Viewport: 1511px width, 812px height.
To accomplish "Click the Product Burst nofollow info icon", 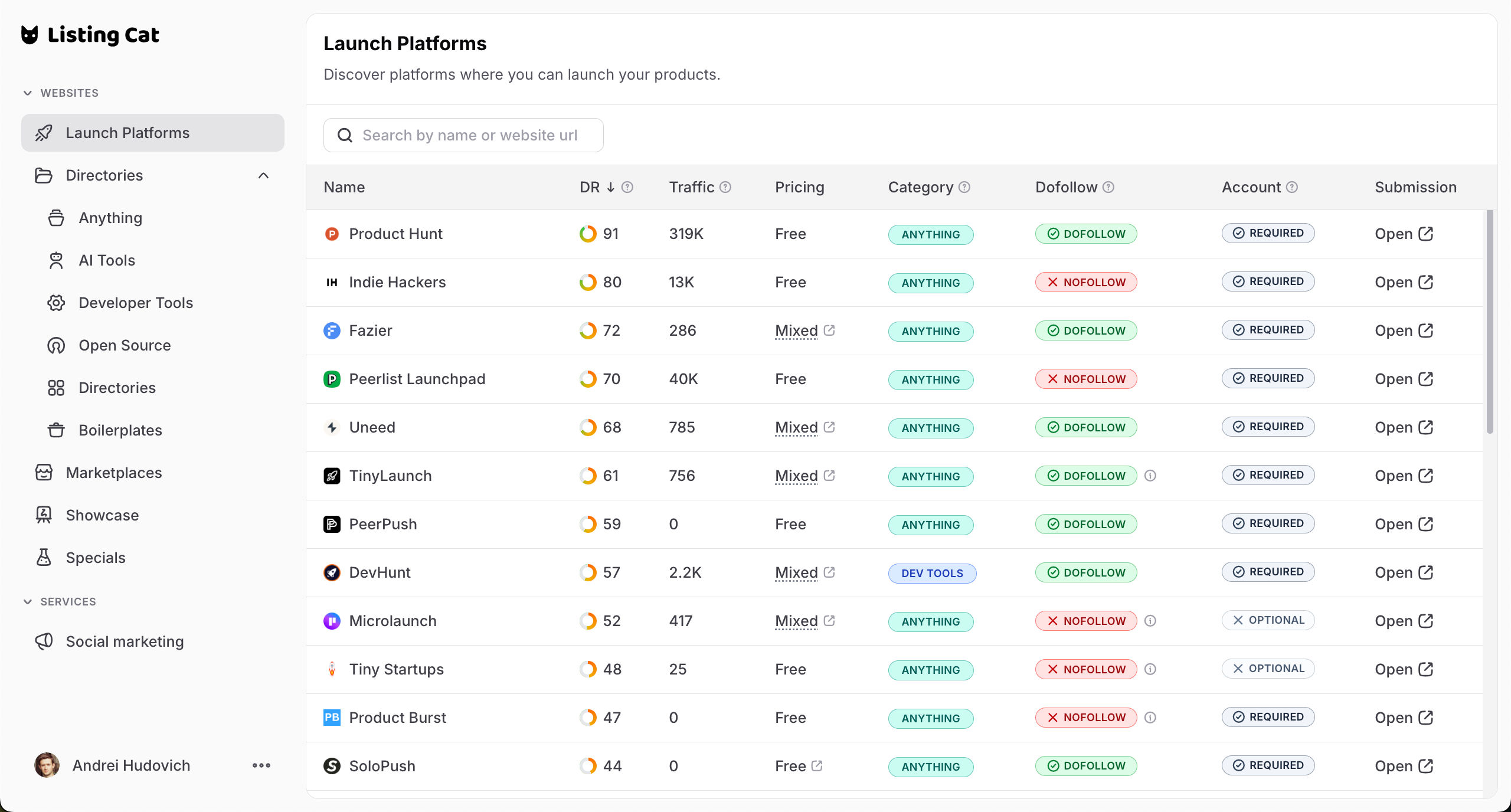I will 1150,718.
